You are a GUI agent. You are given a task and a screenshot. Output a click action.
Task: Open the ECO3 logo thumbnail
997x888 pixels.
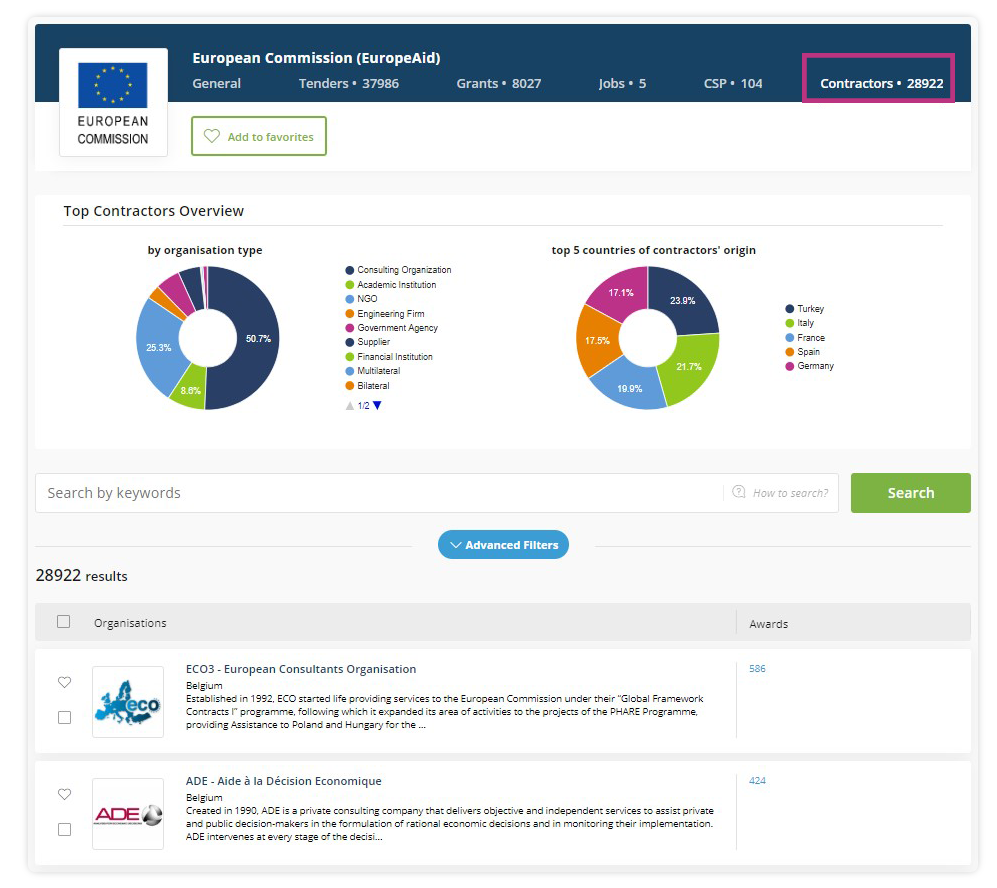coord(128,702)
